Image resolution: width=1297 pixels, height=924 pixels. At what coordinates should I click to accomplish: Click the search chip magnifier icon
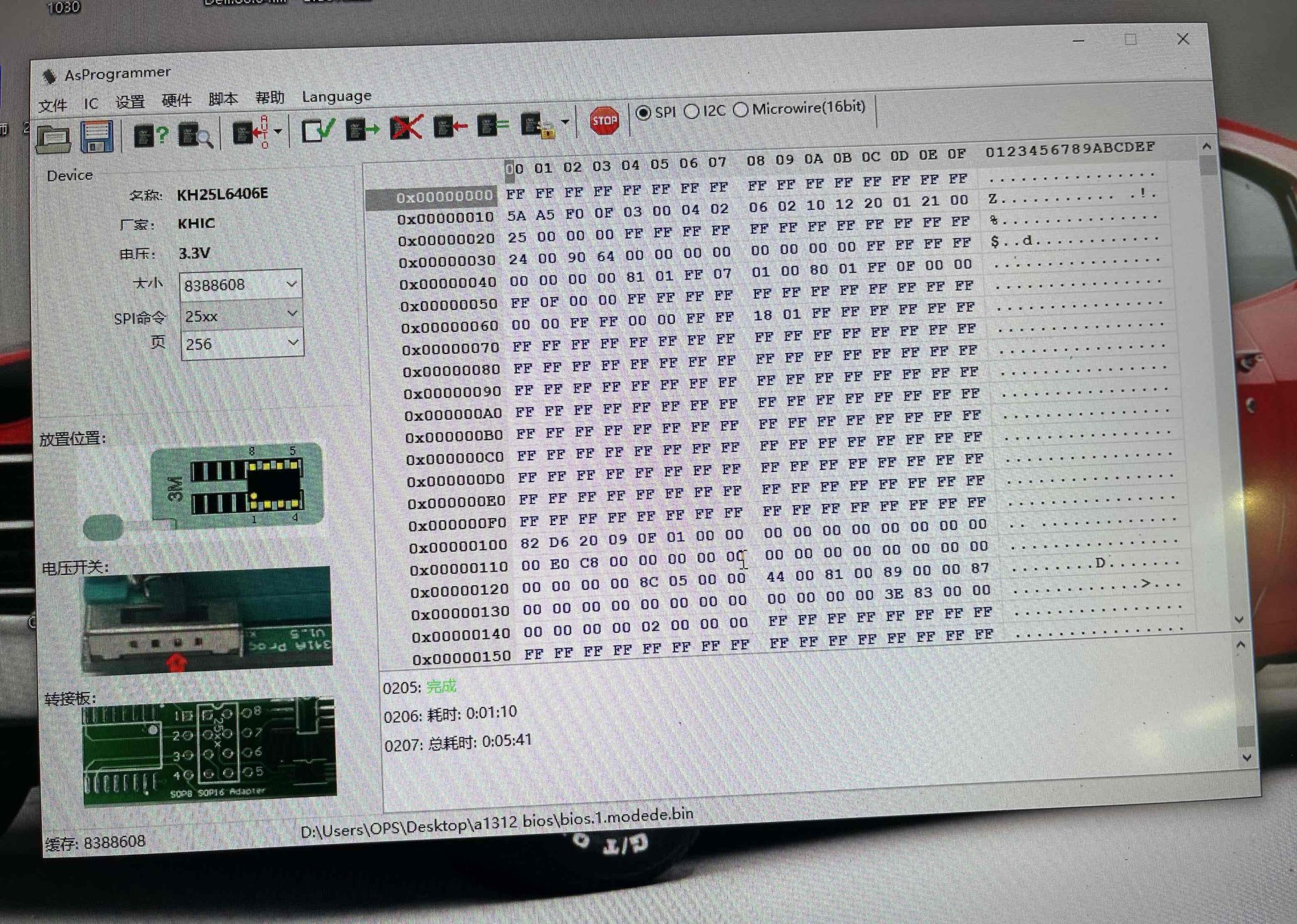click(195, 135)
